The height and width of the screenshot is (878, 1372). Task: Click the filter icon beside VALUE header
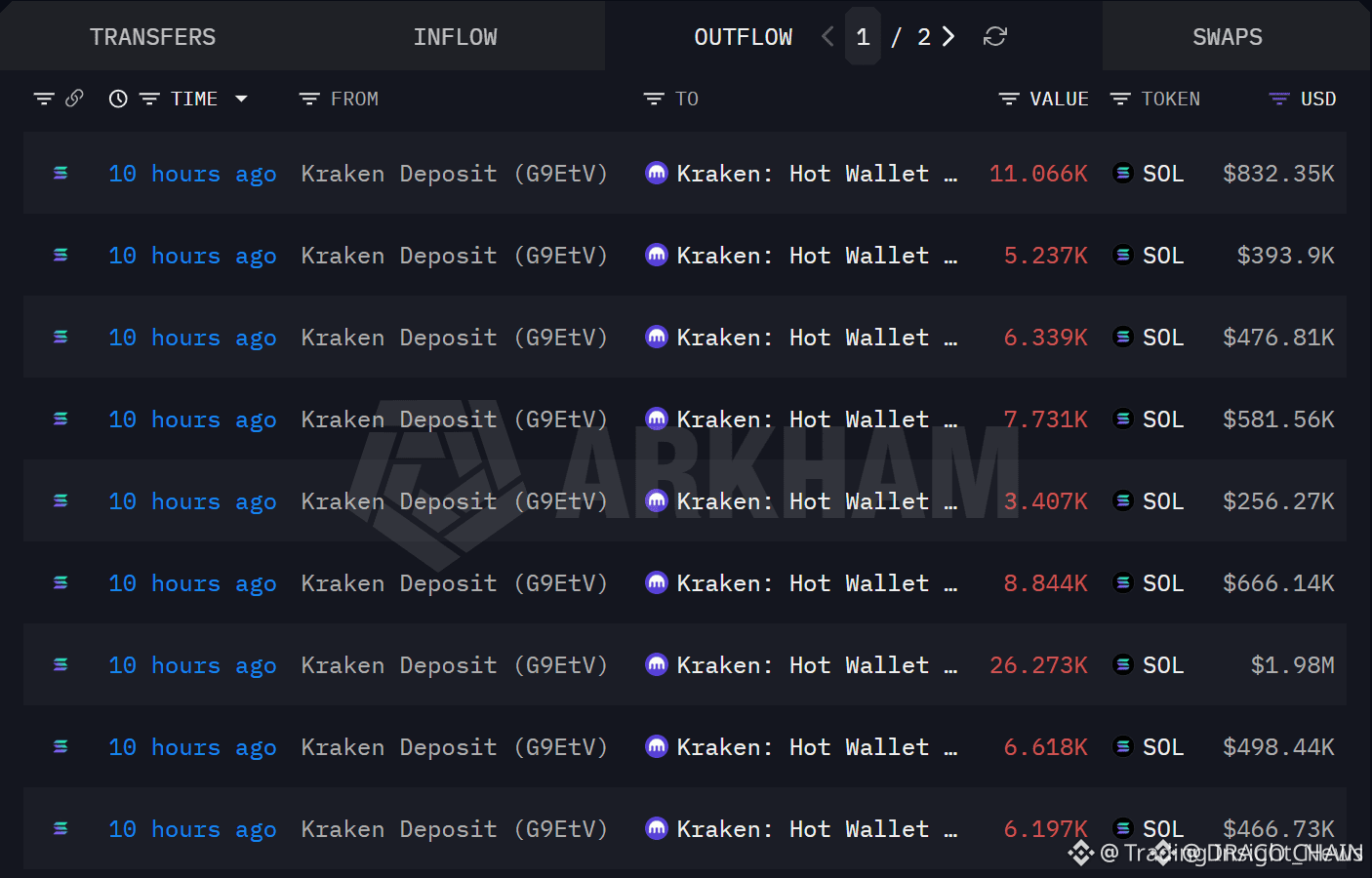pos(1009,99)
